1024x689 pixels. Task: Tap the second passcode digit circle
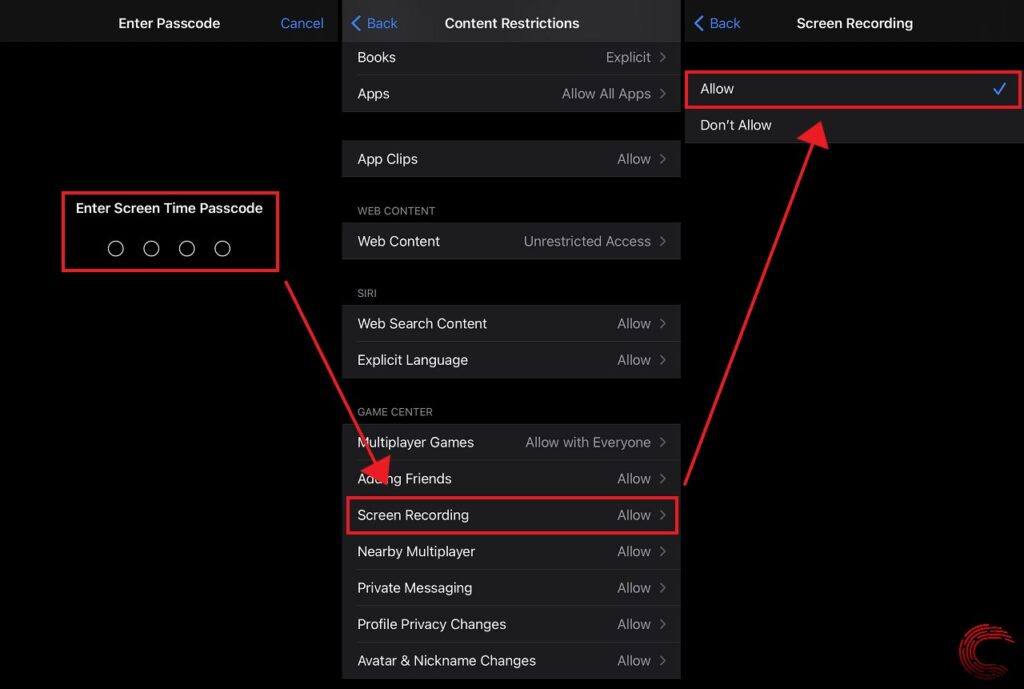pyautogui.click(x=151, y=249)
